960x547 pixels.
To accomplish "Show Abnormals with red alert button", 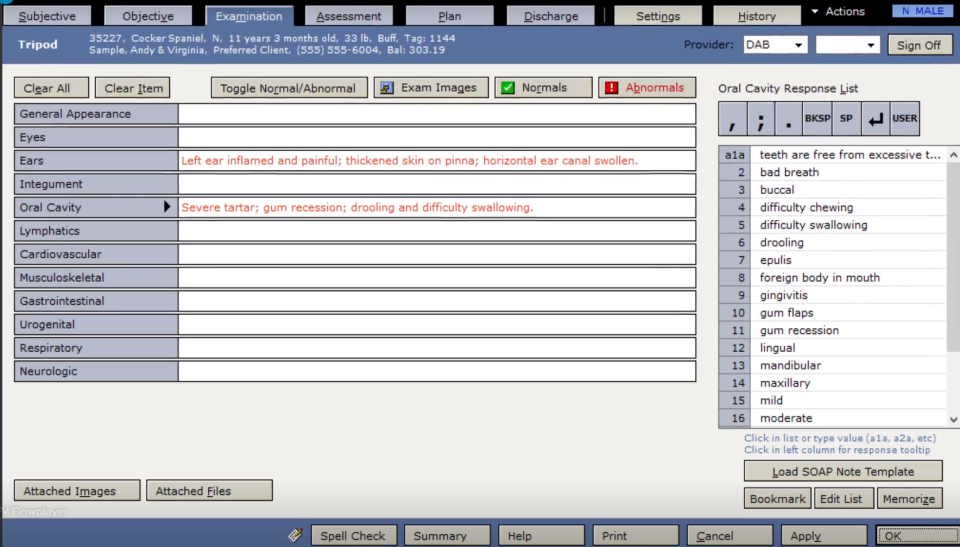I will 647,88.
